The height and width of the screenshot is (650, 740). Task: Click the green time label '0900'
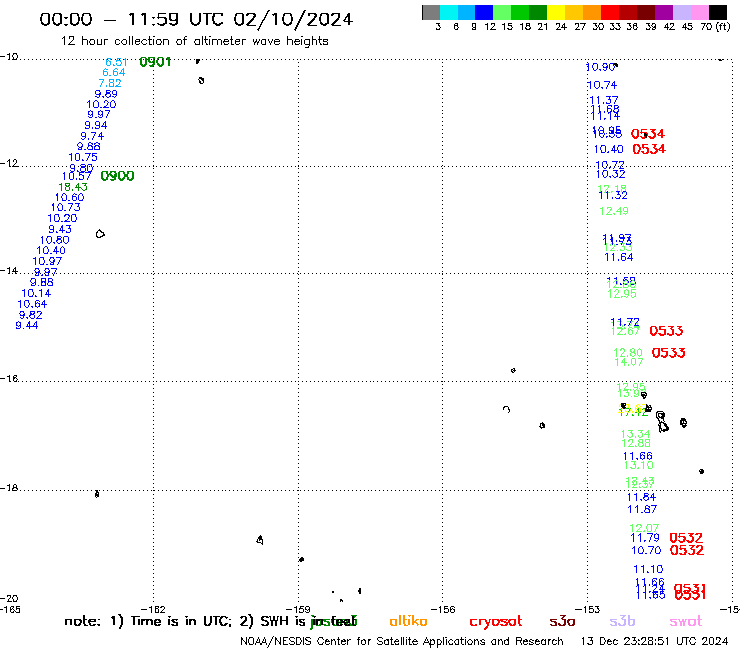pyautogui.click(x=118, y=176)
